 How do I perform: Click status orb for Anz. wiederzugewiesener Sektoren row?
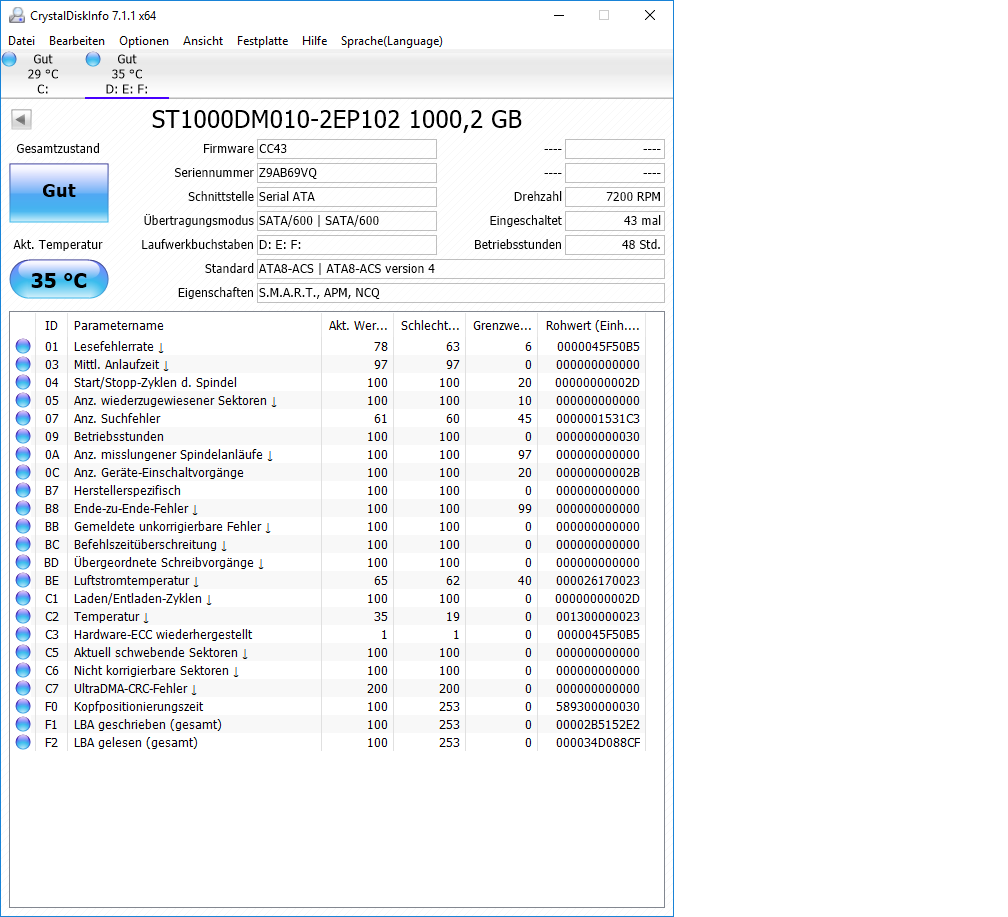[x=23, y=400]
